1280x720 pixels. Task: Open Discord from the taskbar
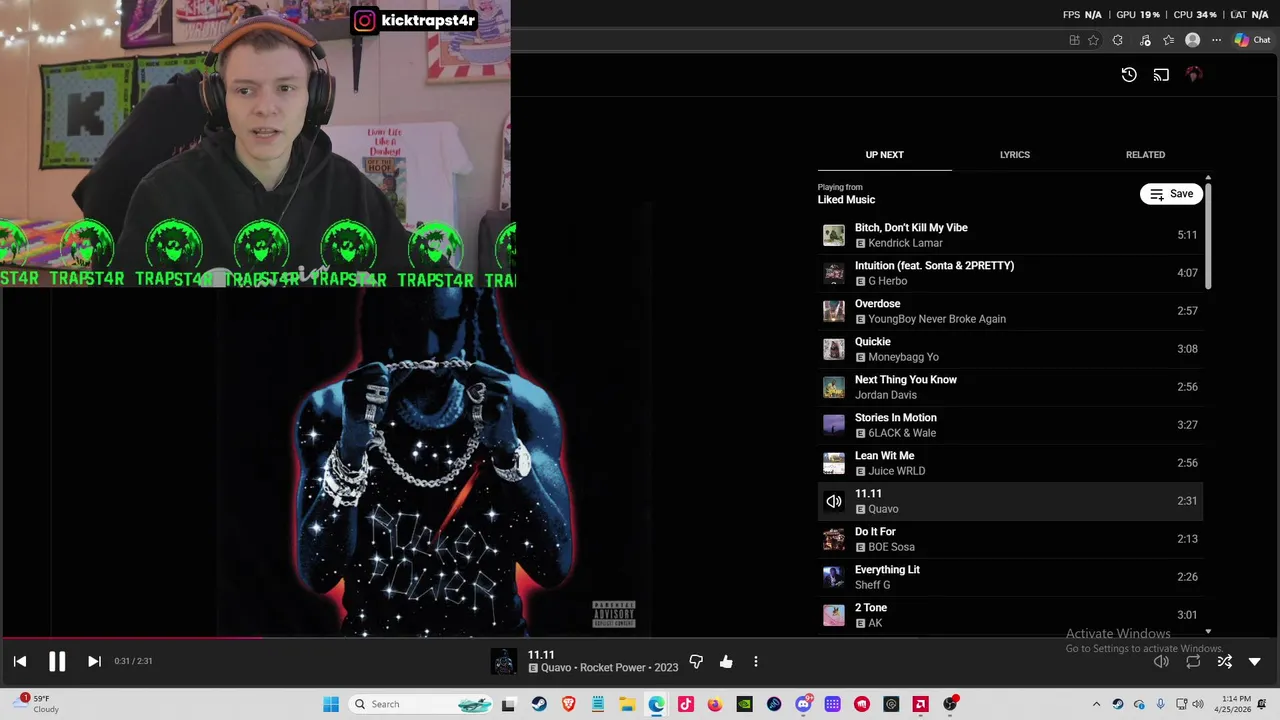[803, 704]
